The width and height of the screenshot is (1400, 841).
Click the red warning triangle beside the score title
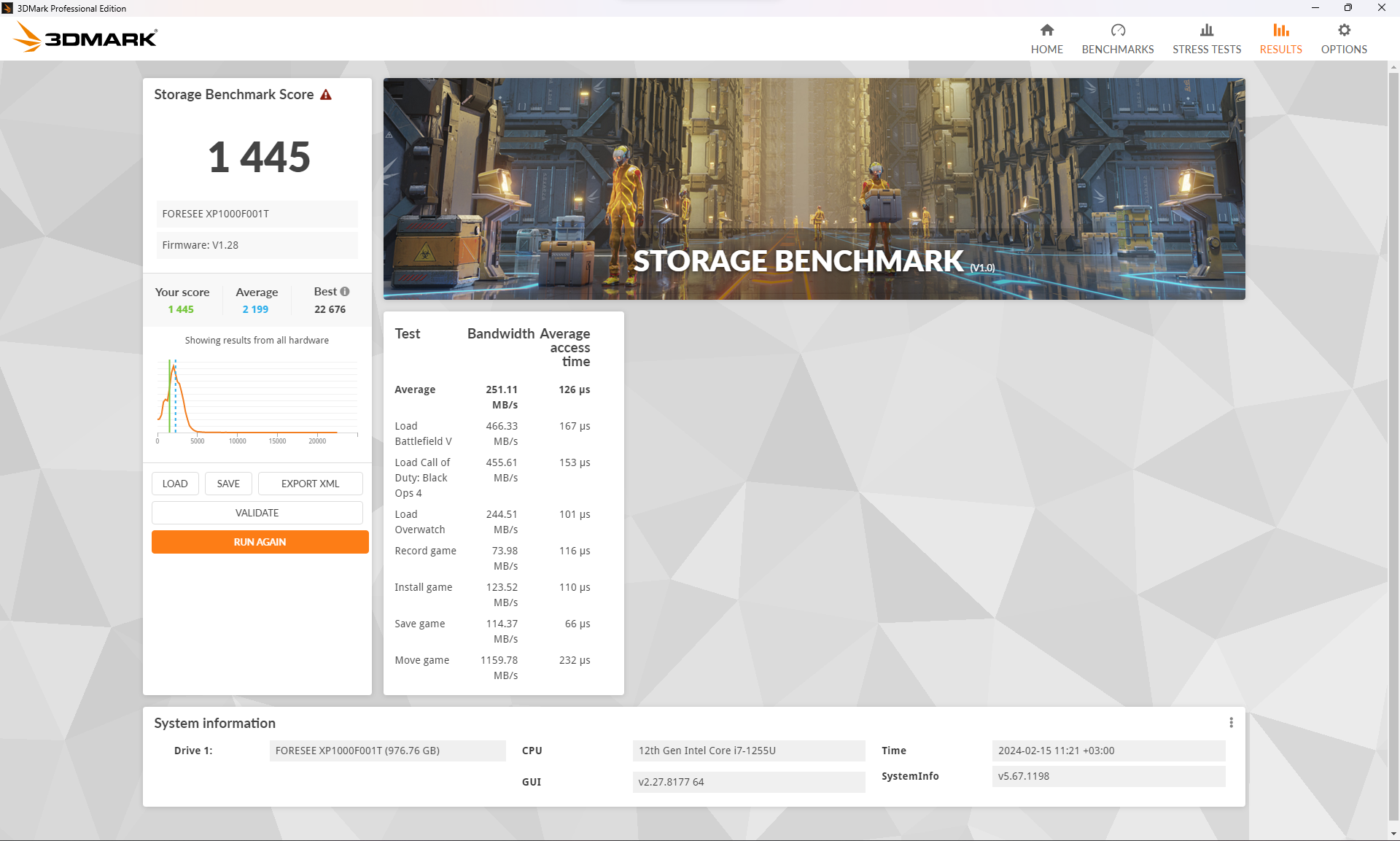(326, 95)
